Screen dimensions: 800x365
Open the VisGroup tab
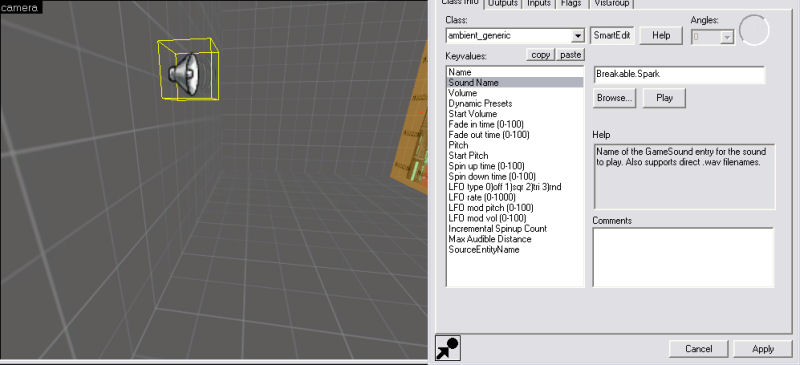click(611, 3)
